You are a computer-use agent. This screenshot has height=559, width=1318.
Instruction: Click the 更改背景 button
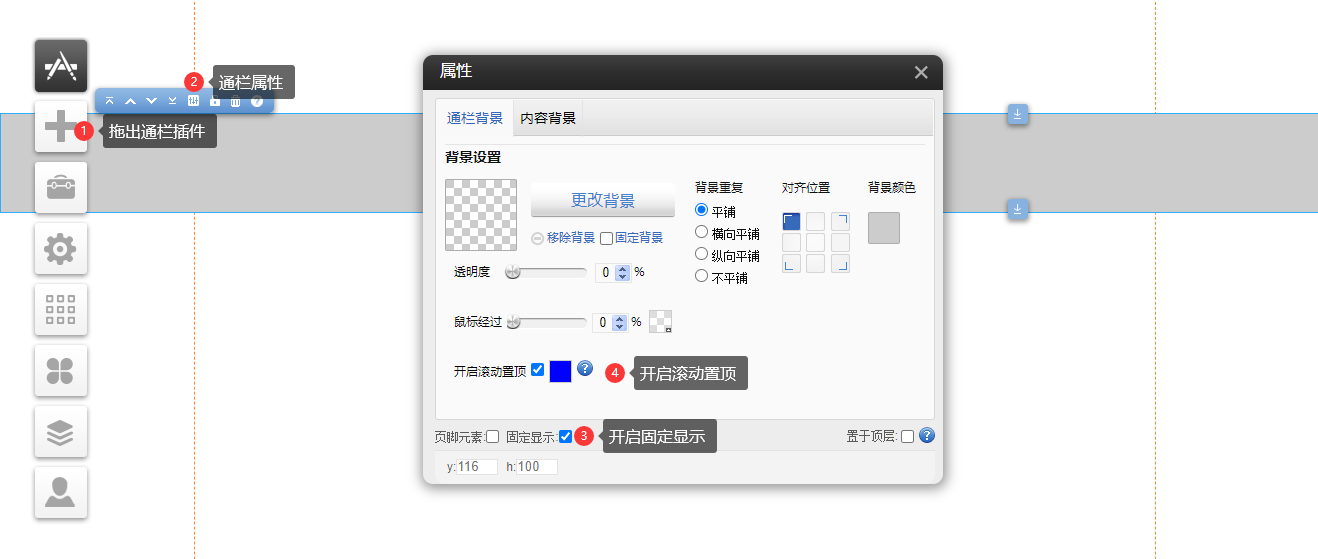click(x=603, y=200)
